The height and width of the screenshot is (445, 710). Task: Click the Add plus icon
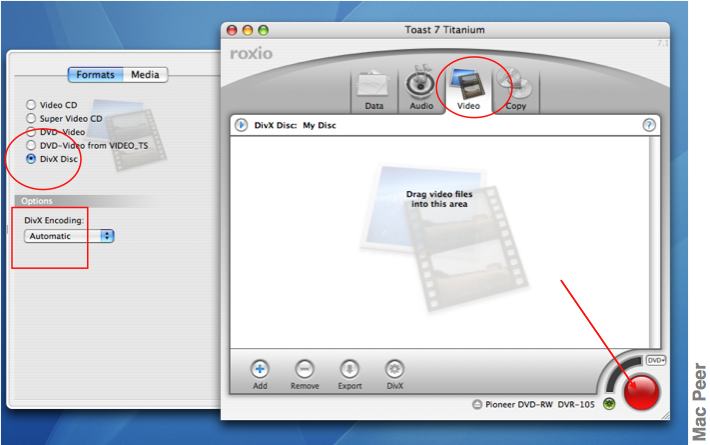click(260, 369)
